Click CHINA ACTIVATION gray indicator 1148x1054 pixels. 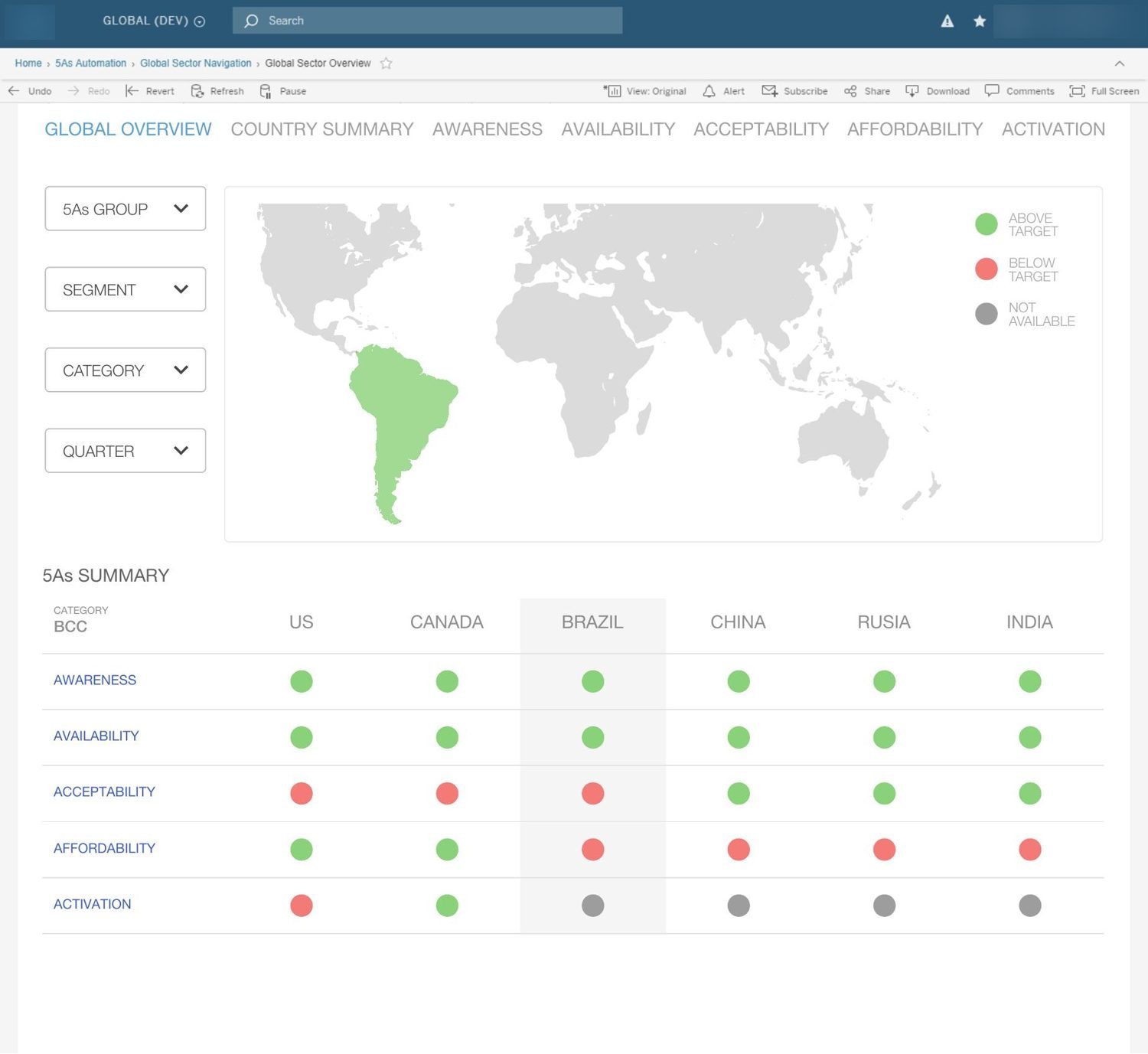point(739,906)
